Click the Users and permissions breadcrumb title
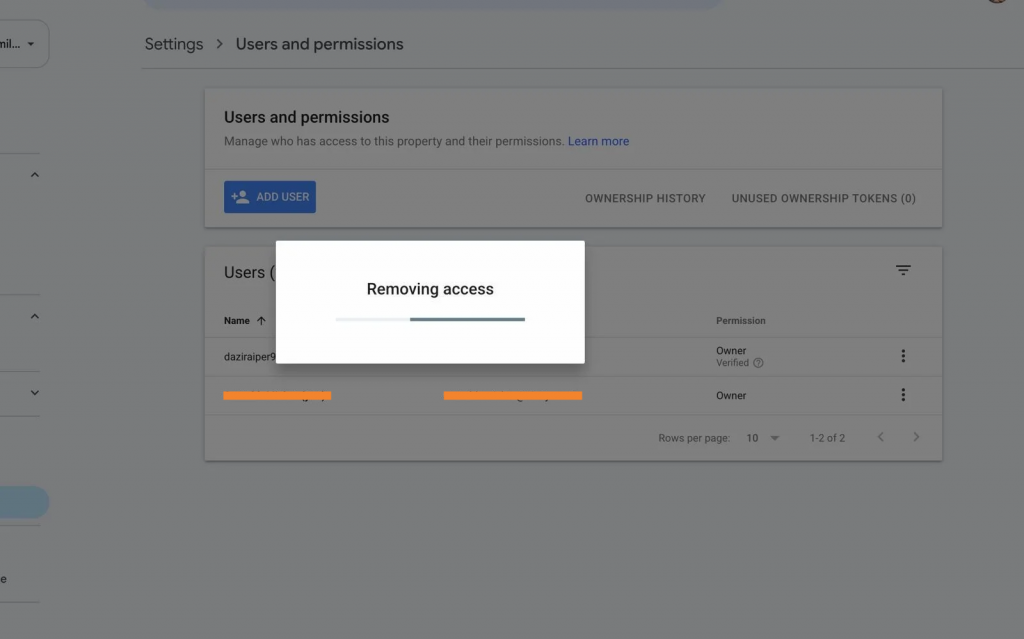Image resolution: width=1024 pixels, height=639 pixels. point(319,44)
